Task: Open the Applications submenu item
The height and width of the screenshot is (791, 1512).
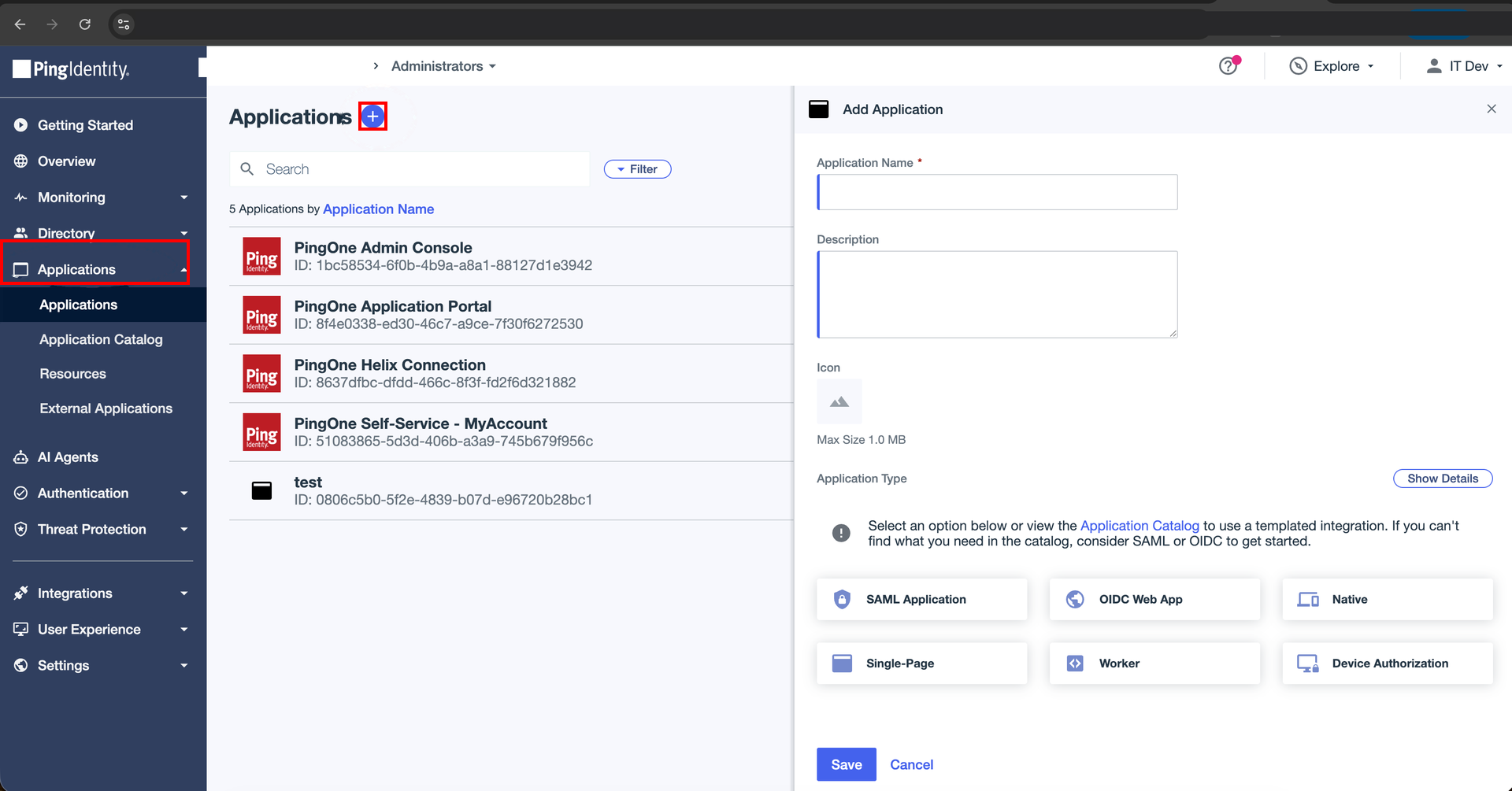Action: coord(103,305)
